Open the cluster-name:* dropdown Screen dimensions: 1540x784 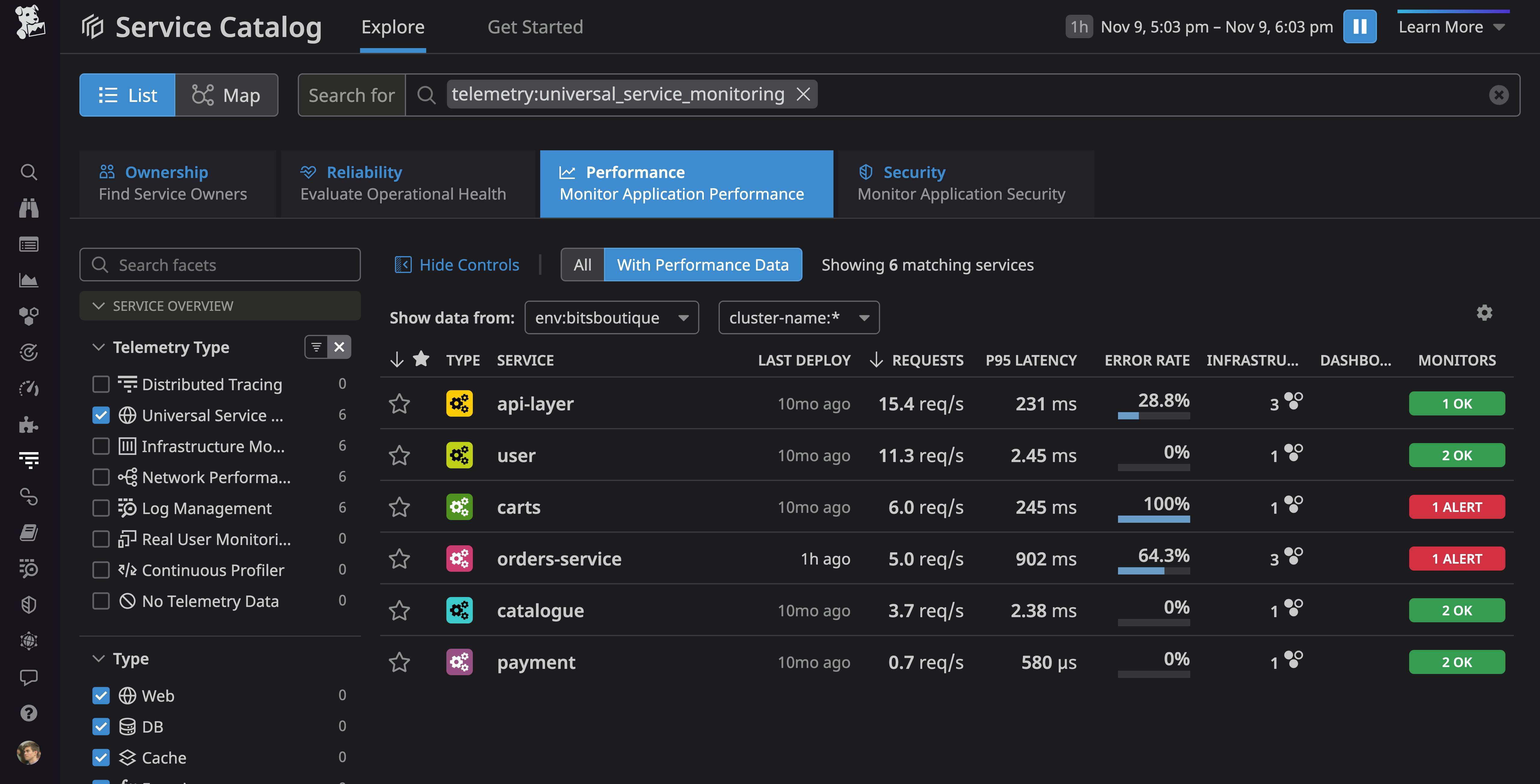click(x=799, y=317)
